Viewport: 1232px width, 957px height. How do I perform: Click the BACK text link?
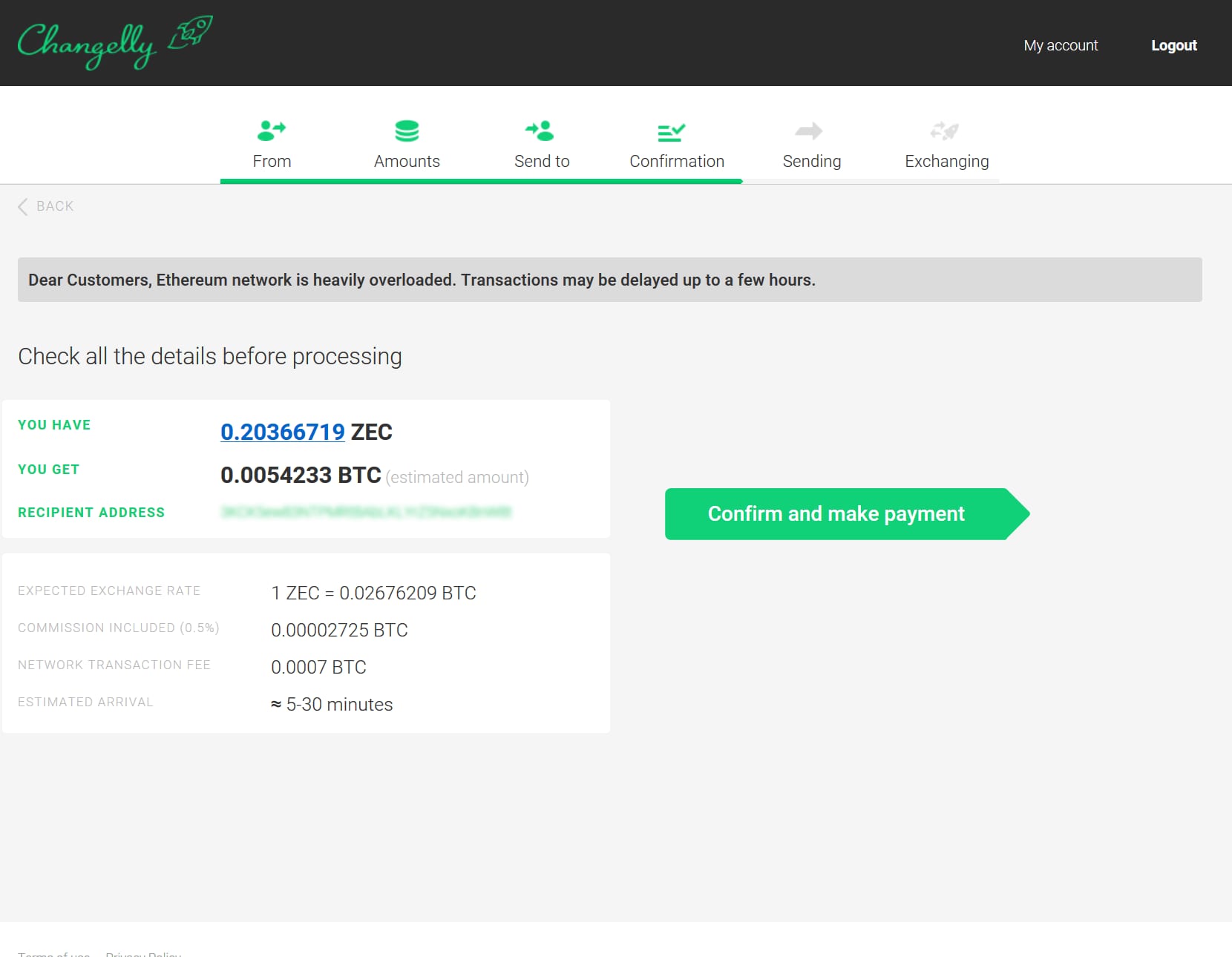[x=55, y=206]
